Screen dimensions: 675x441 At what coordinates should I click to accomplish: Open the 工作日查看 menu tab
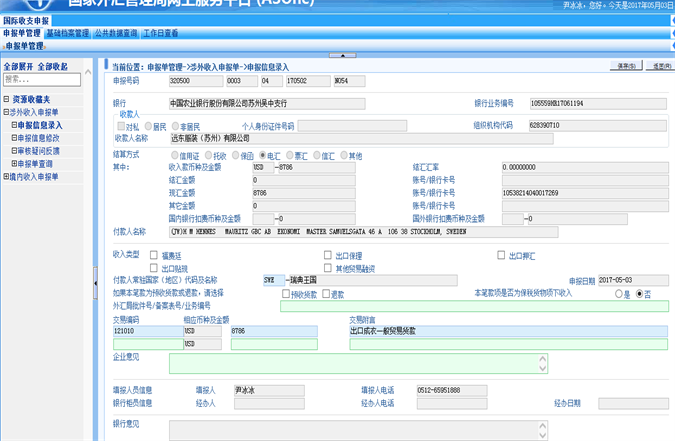(x=160, y=34)
